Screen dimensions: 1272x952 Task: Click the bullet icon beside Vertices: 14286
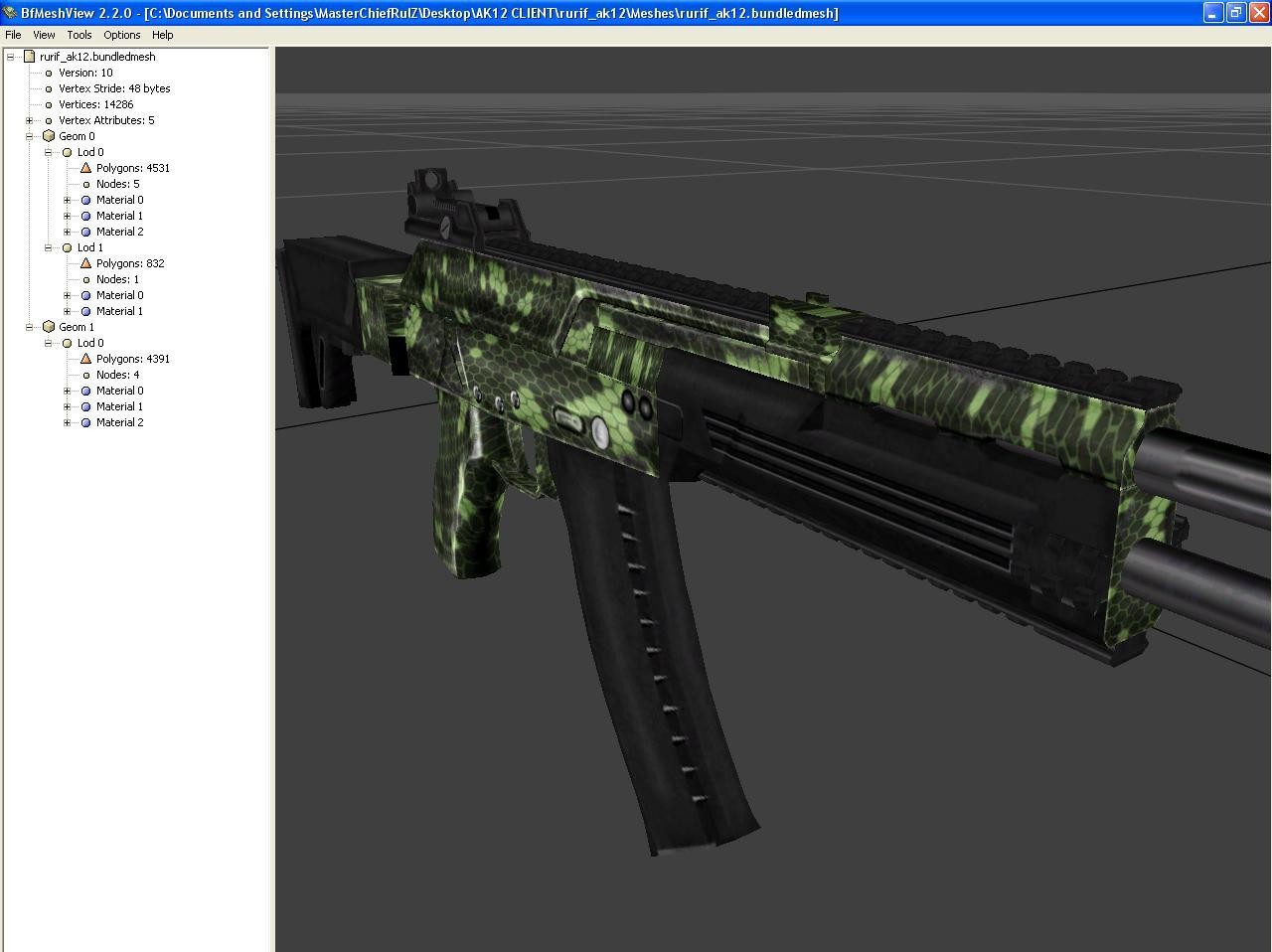48,104
